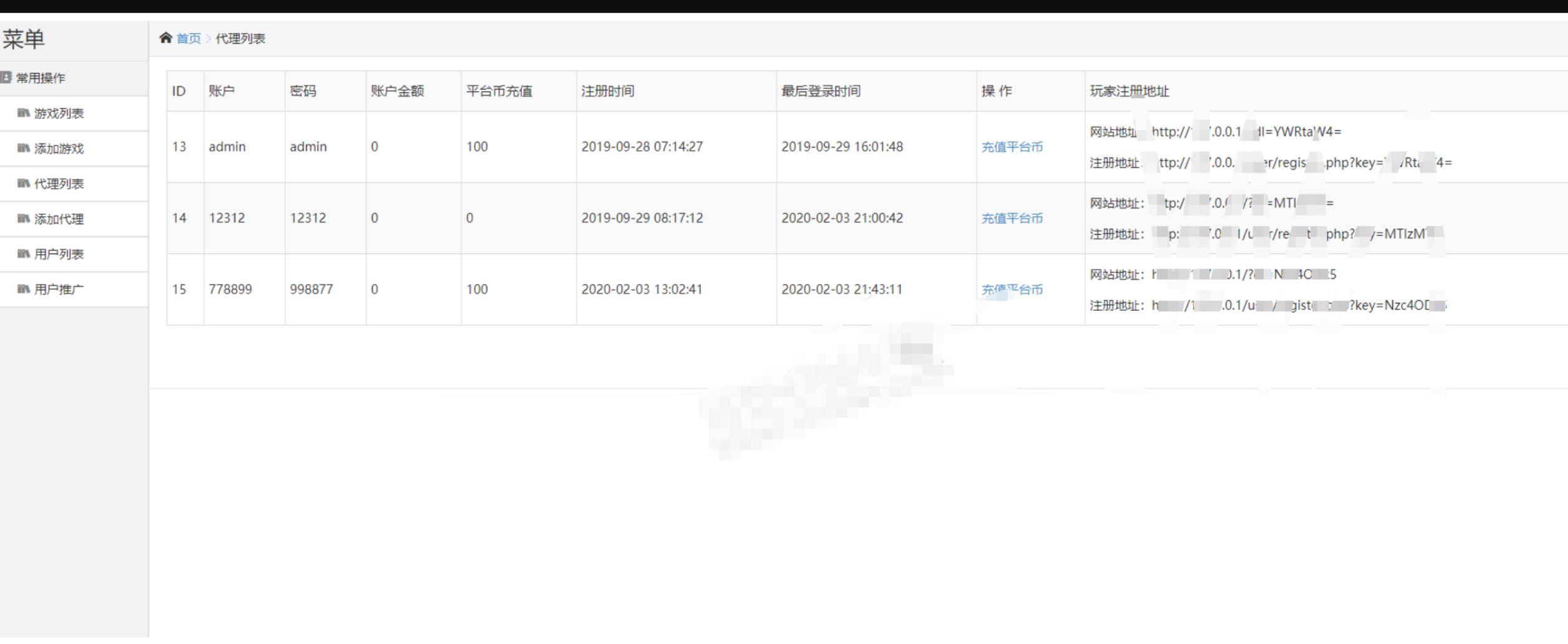Click the icon beside 用户推广
This screenshot has width=1568, height=644.
point(23,288)
